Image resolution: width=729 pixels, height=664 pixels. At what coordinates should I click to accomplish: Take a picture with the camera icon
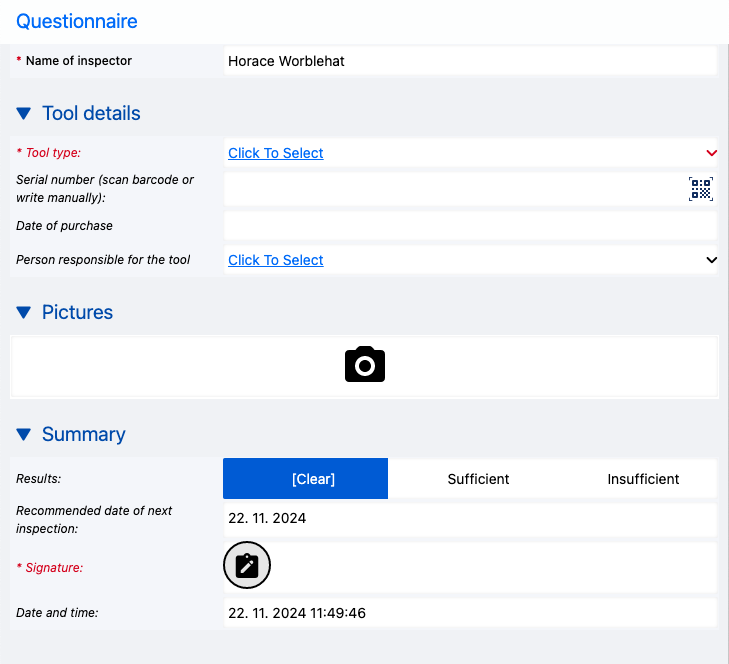365,364
